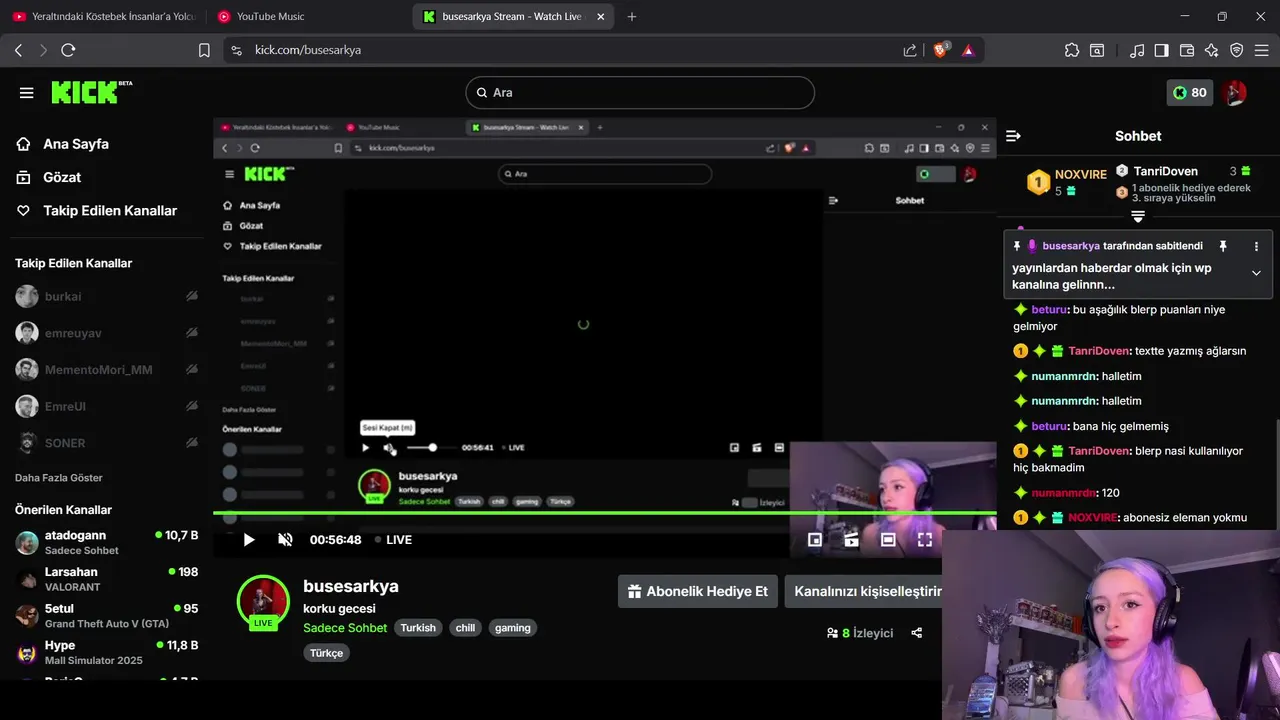This screenshot has height=720, width=1280.
Task: Click Kanalınızı kişiselleştirin button
Action: pos(864,591)
